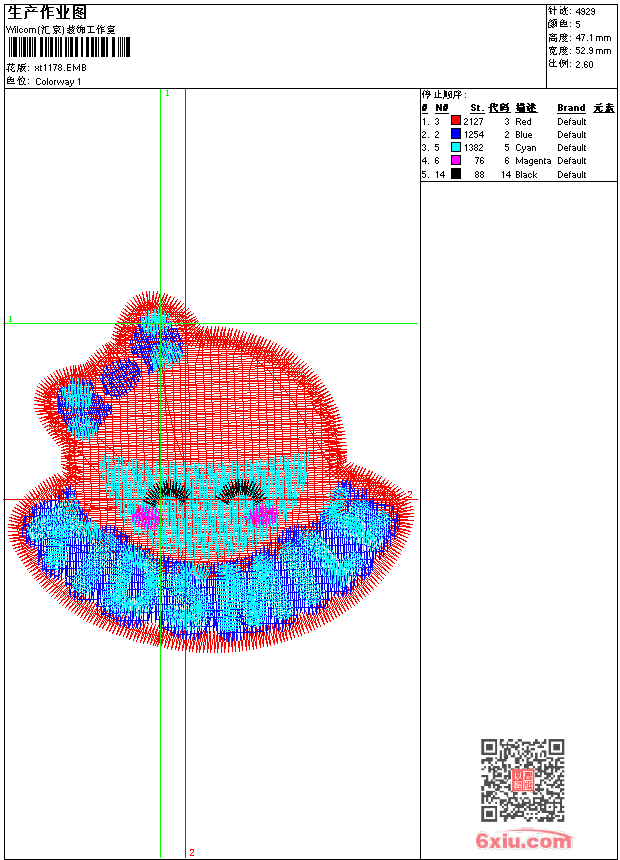Click the blue thread color swatch
The image size is (620, 860).
click(x=456, y=134)
